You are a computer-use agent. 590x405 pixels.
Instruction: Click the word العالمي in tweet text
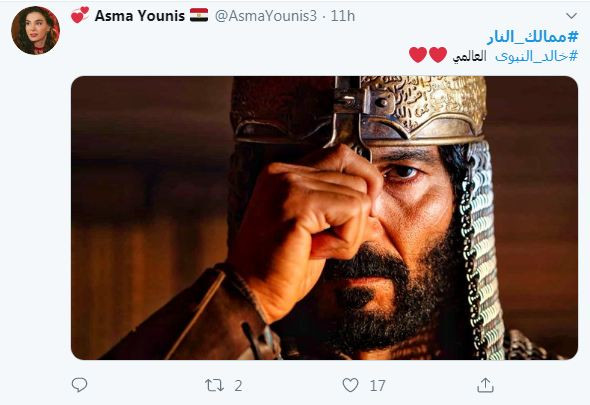pyautogui.click(x=469, y=56)
